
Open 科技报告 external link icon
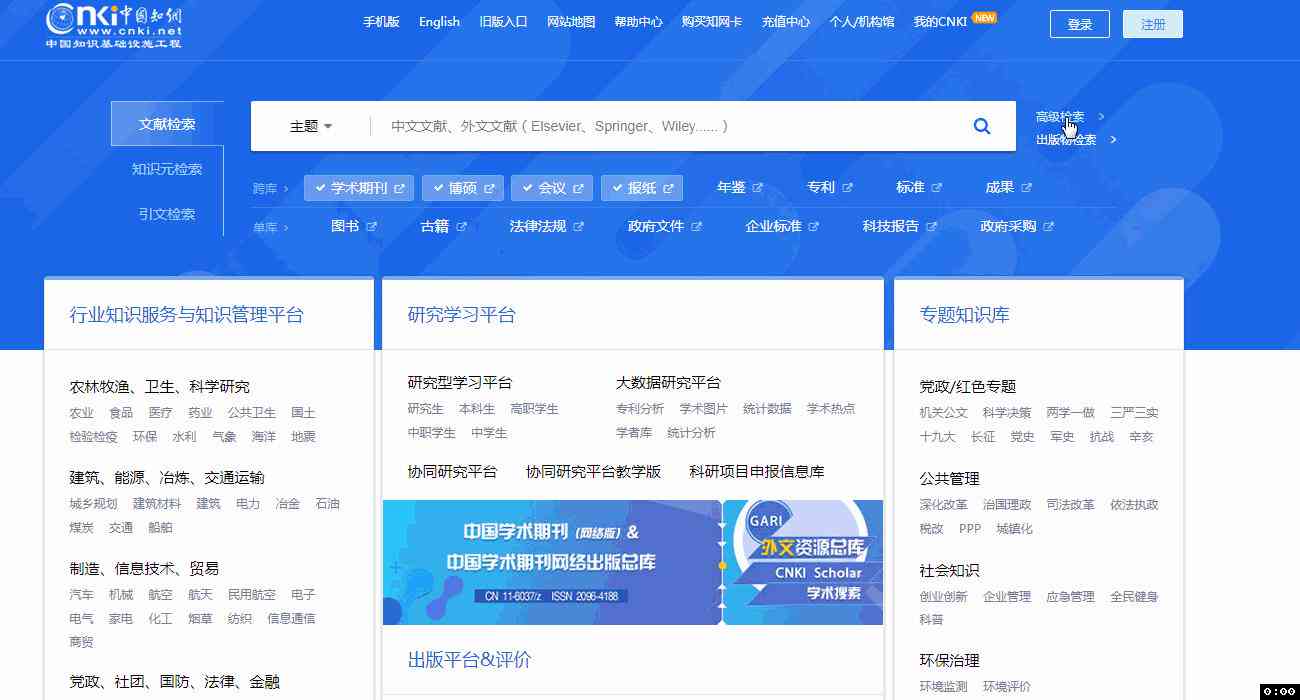(932, 227)
